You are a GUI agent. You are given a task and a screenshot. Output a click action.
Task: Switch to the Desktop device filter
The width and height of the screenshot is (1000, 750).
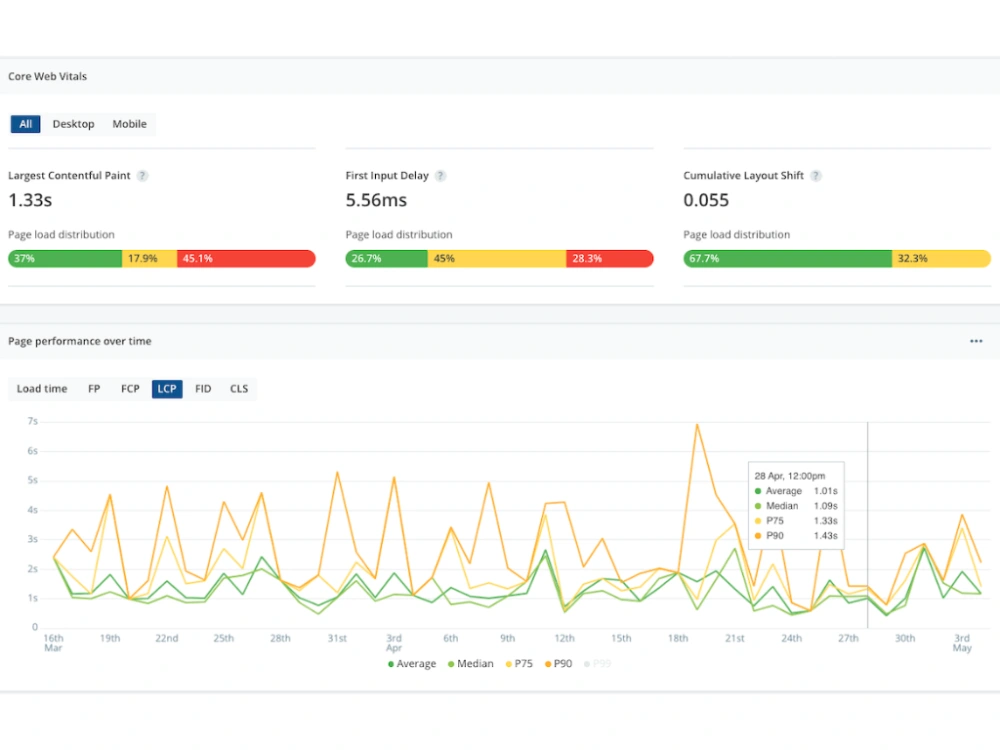point(73,124)
